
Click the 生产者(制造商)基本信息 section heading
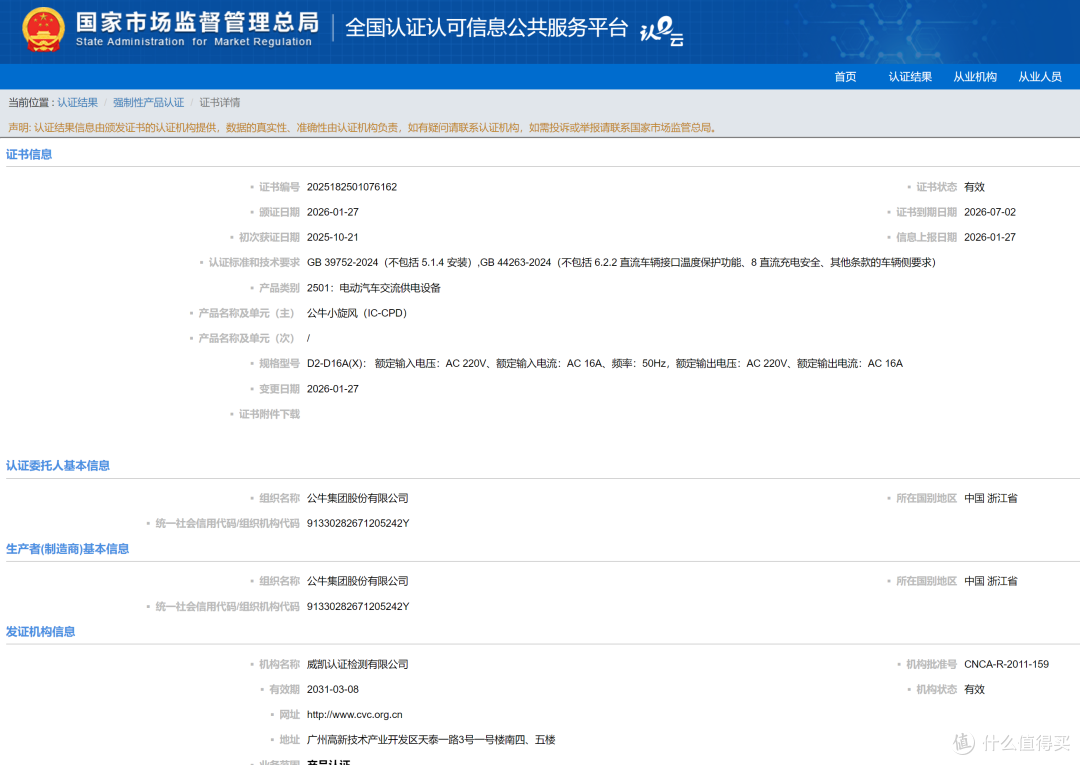[68, 549]
